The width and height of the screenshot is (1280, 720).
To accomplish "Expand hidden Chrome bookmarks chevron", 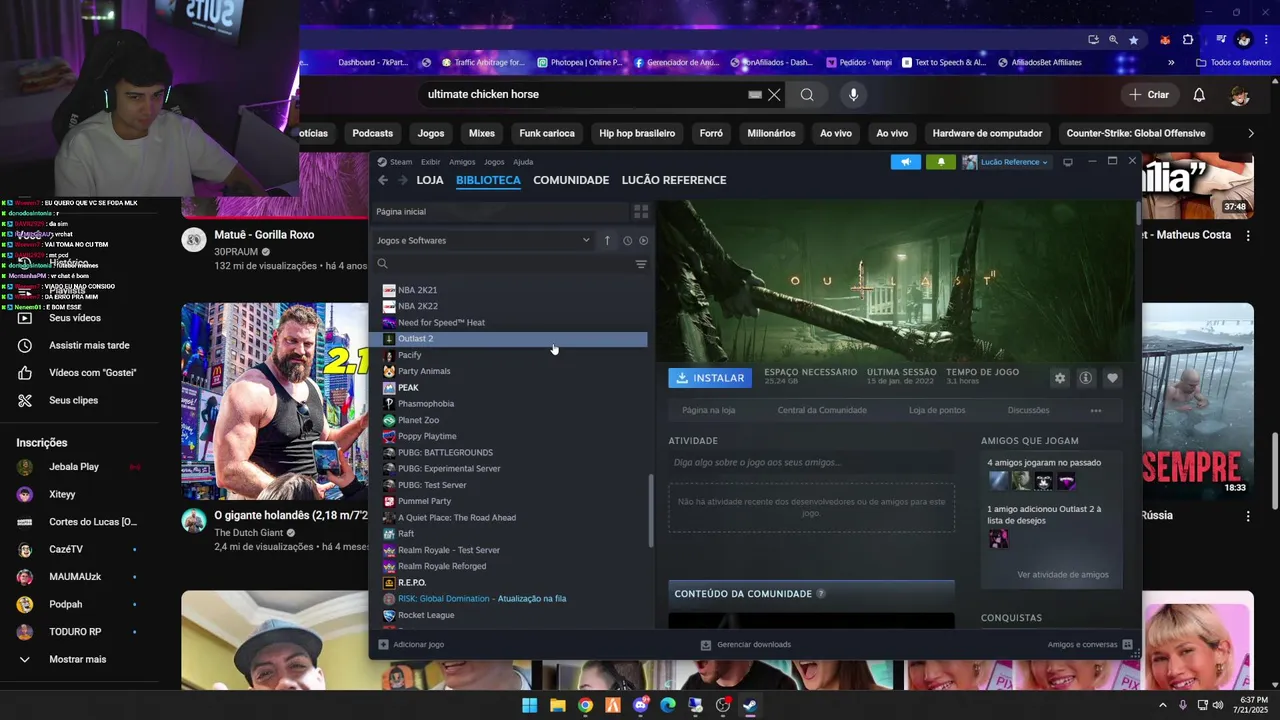I will pyautogui.click(x=1171, y=62).
